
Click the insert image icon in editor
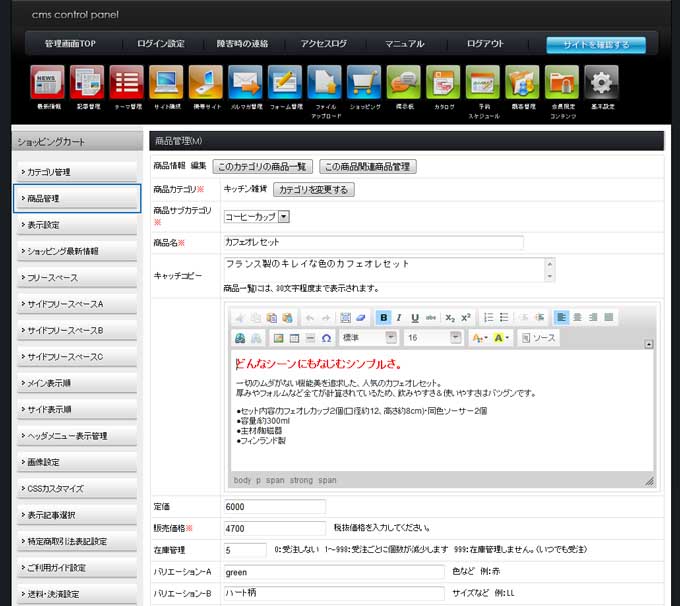(279, 338)
